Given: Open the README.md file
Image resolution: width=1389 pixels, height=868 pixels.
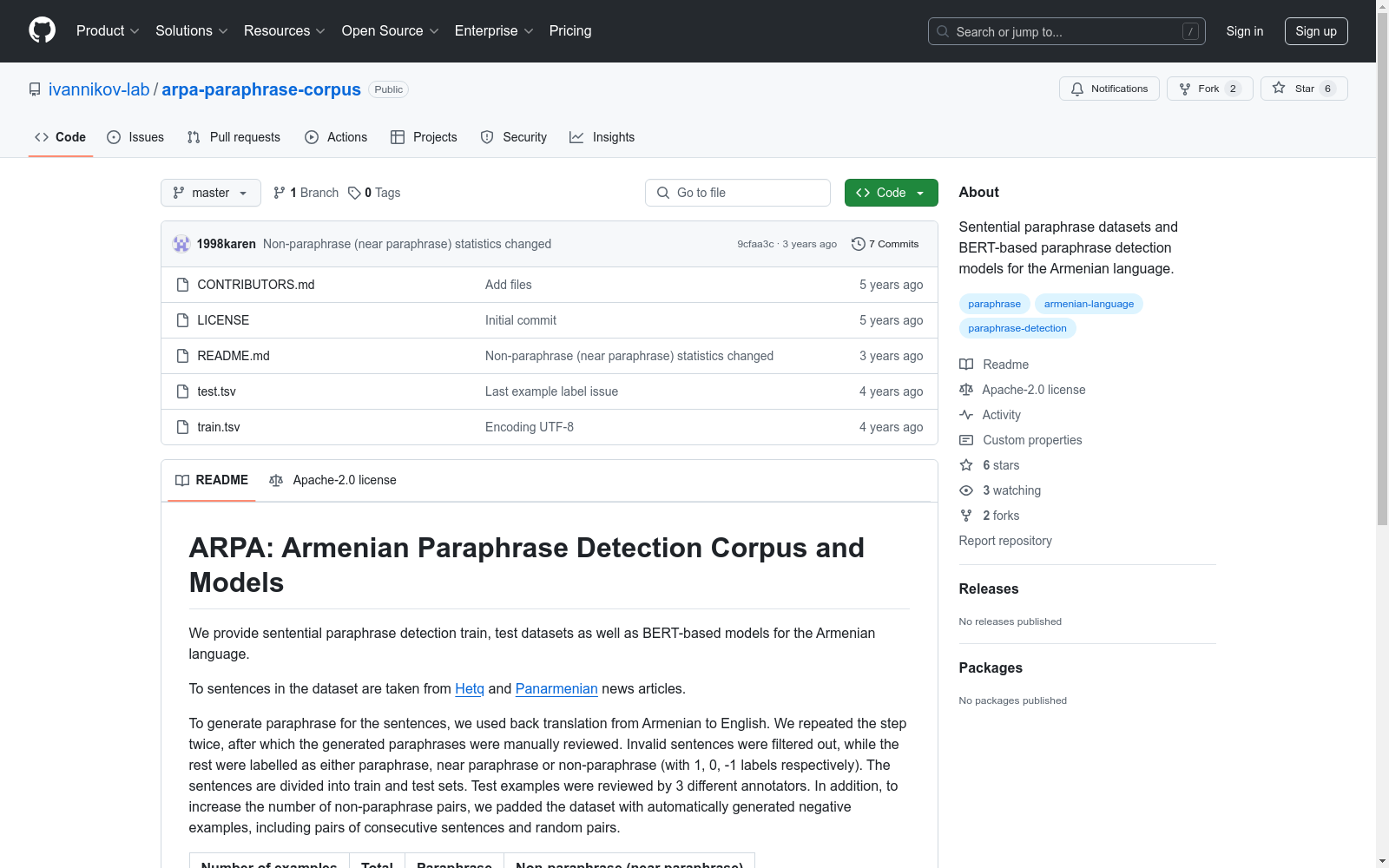Looking at the screenshot, I should click(x=234, y=356).
